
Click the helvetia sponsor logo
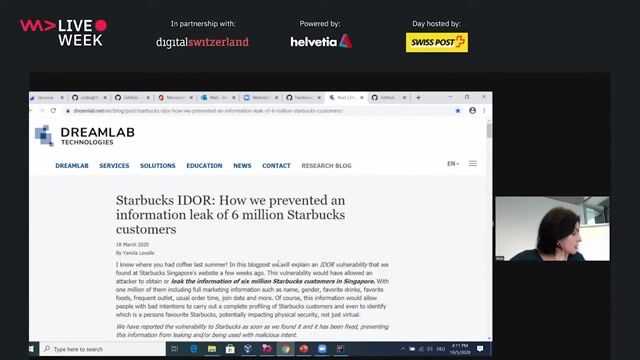point(321,41)
